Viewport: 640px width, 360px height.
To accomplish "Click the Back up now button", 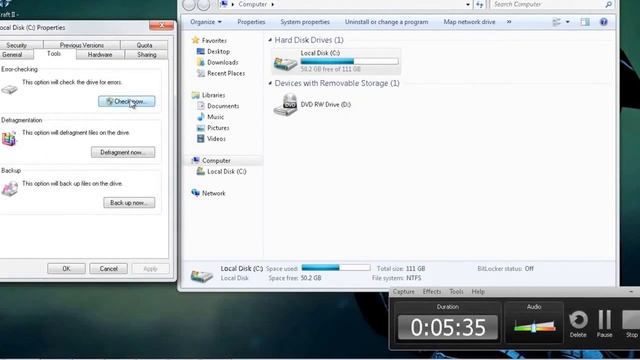I will click(129, 203).
